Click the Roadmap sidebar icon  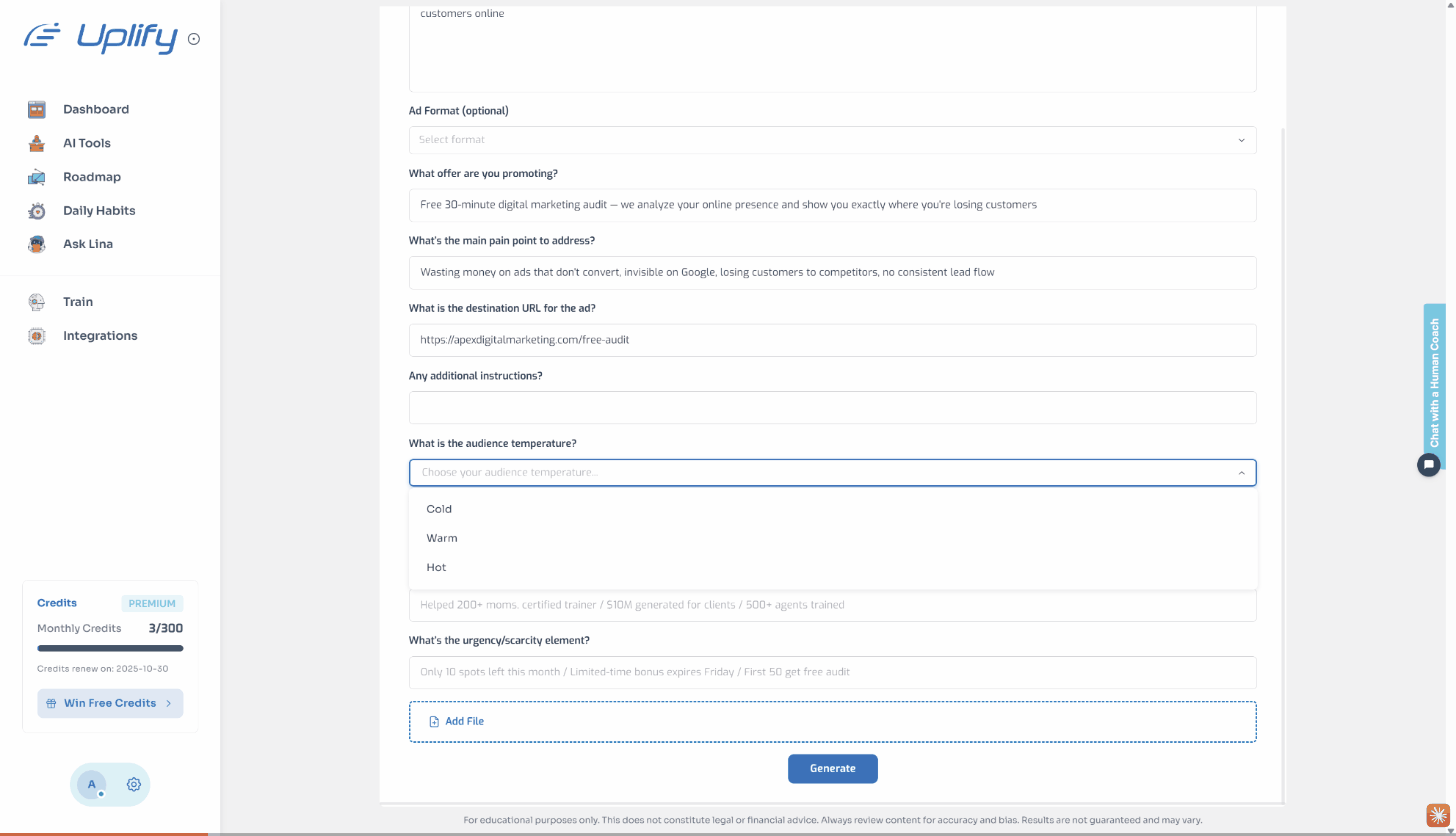coord(37,177)
